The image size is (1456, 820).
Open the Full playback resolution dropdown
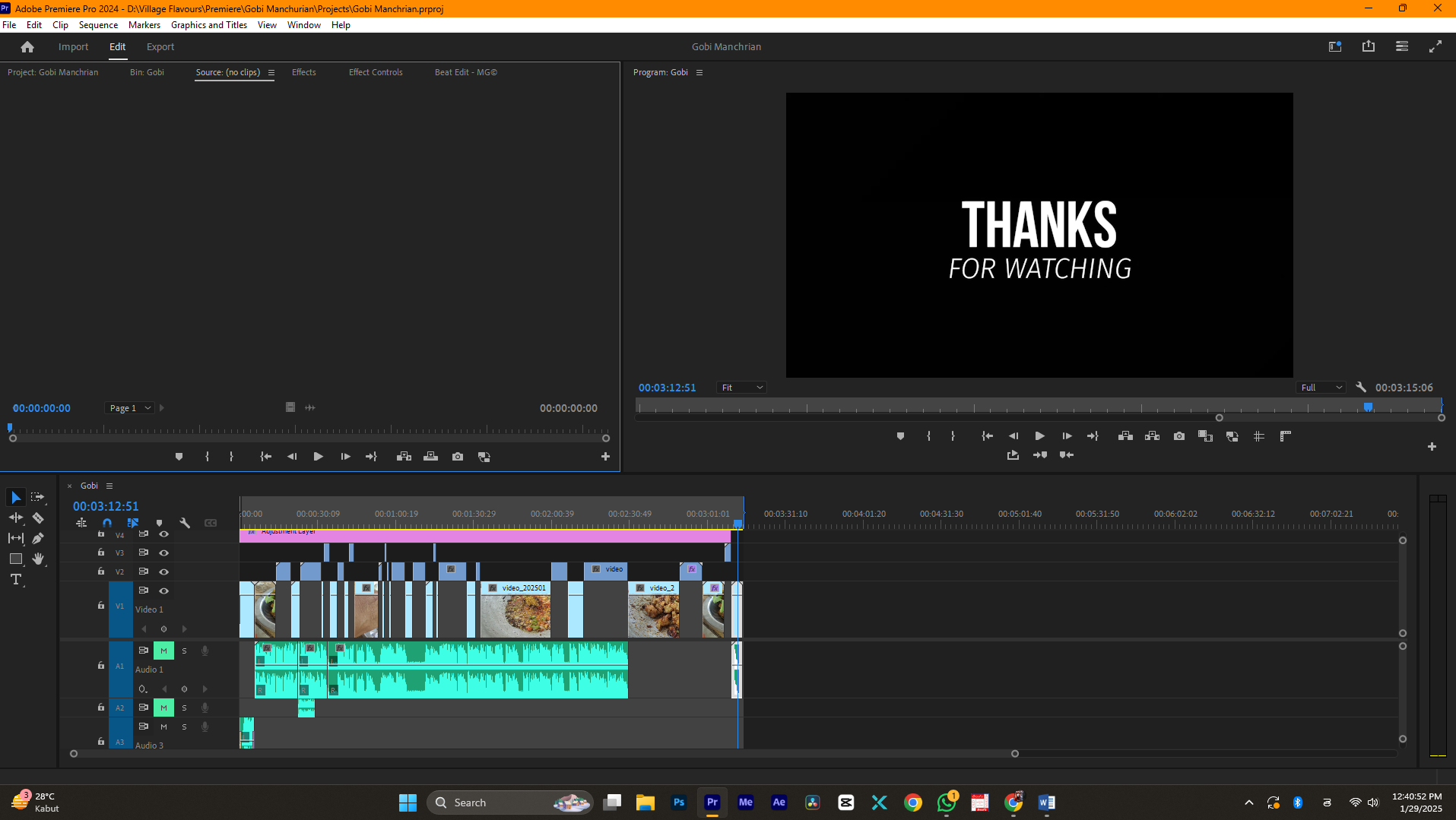(1321, 388)
